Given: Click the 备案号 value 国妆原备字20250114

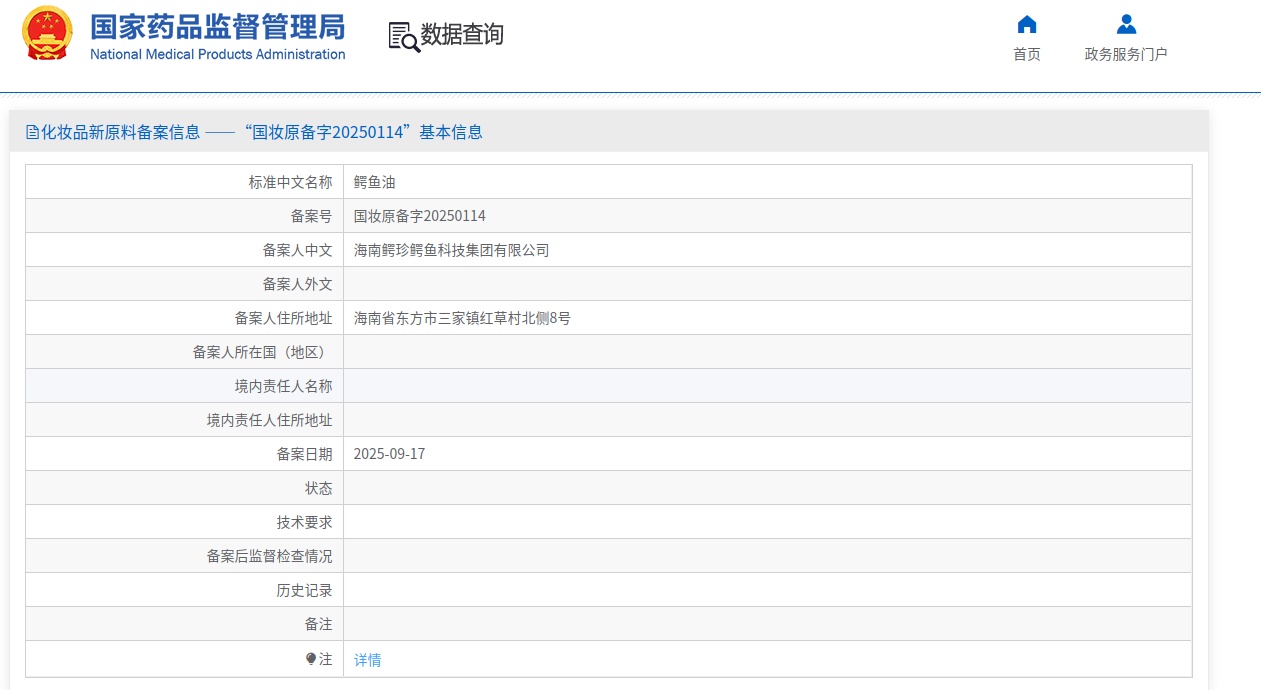Looking at the screenshot, I should [x=419, y=216].
